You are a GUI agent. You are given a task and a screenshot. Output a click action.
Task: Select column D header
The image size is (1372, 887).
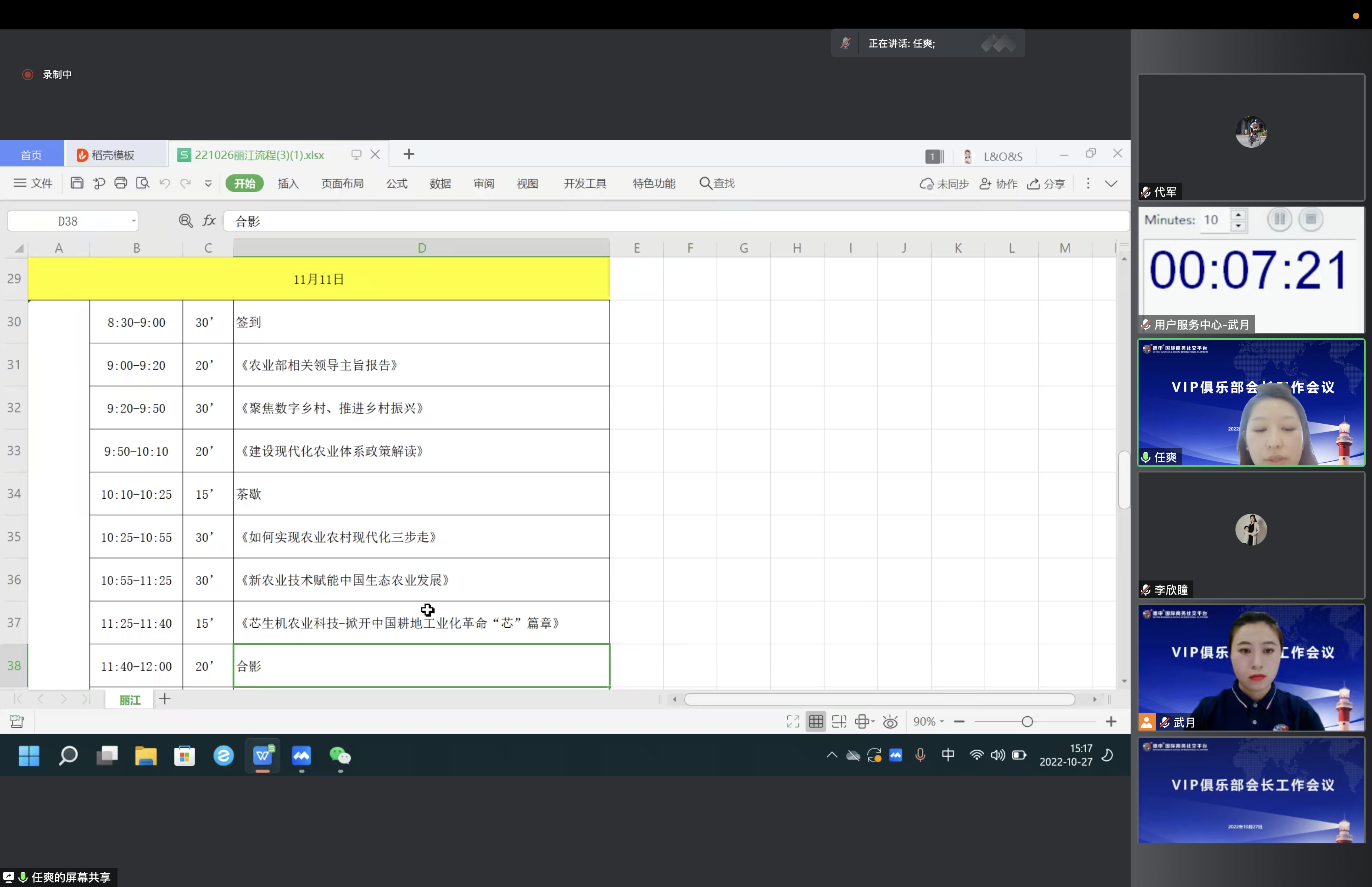[x=422, y=248]
